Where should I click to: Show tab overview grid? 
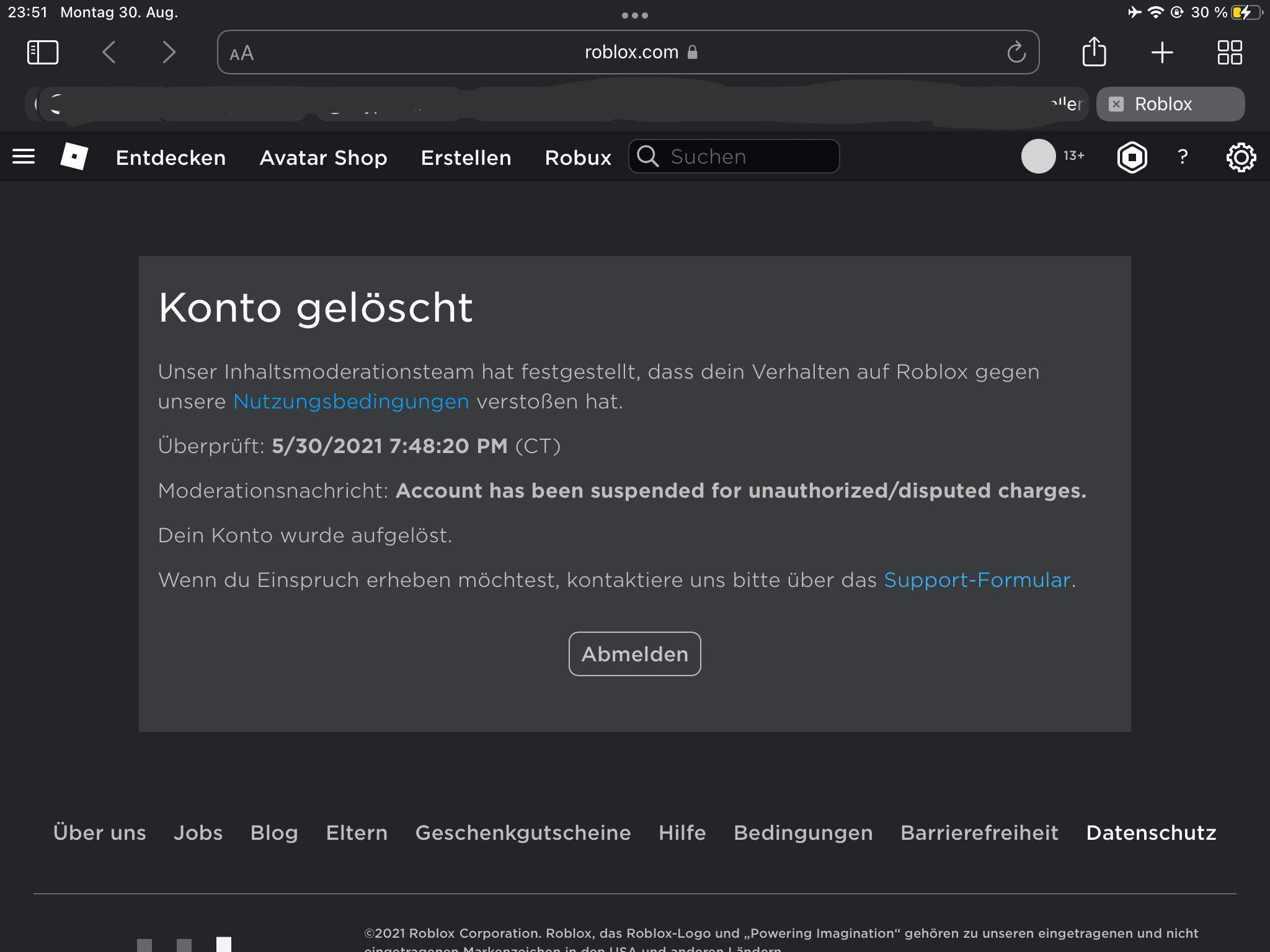1230,52
